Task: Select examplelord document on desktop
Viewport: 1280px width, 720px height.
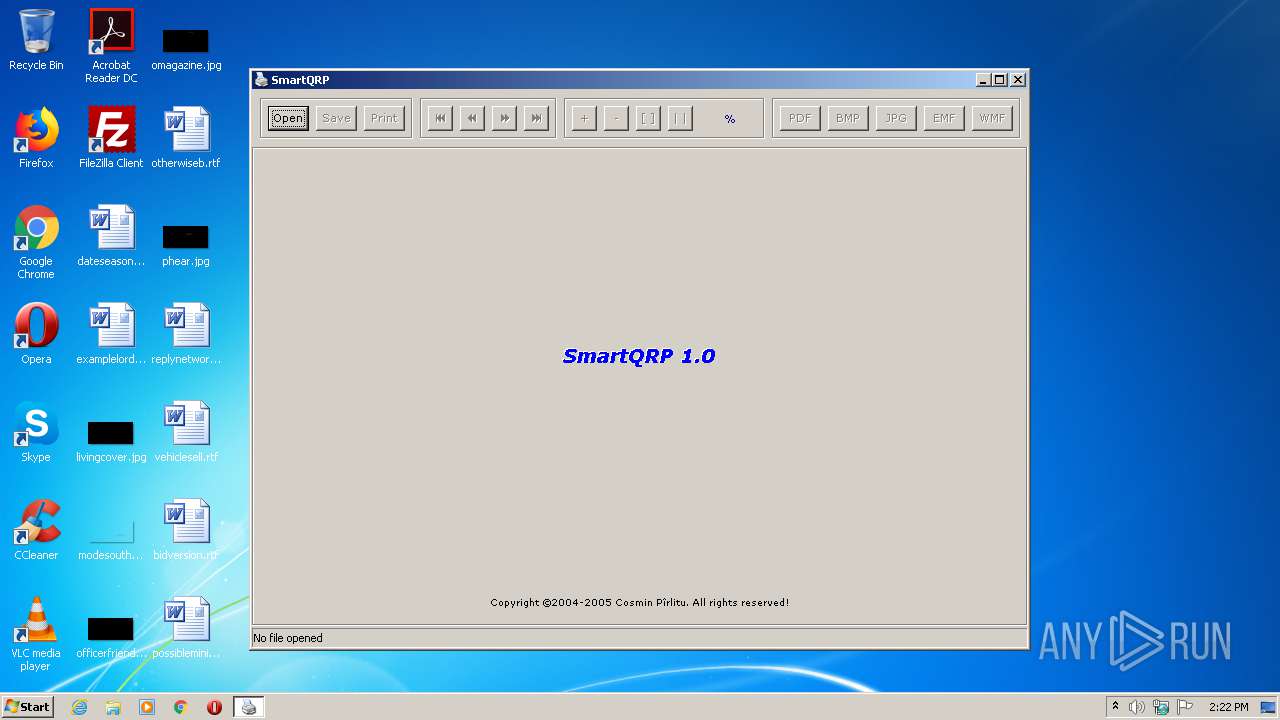Action: pyautogui.click(x=111, y=335)
